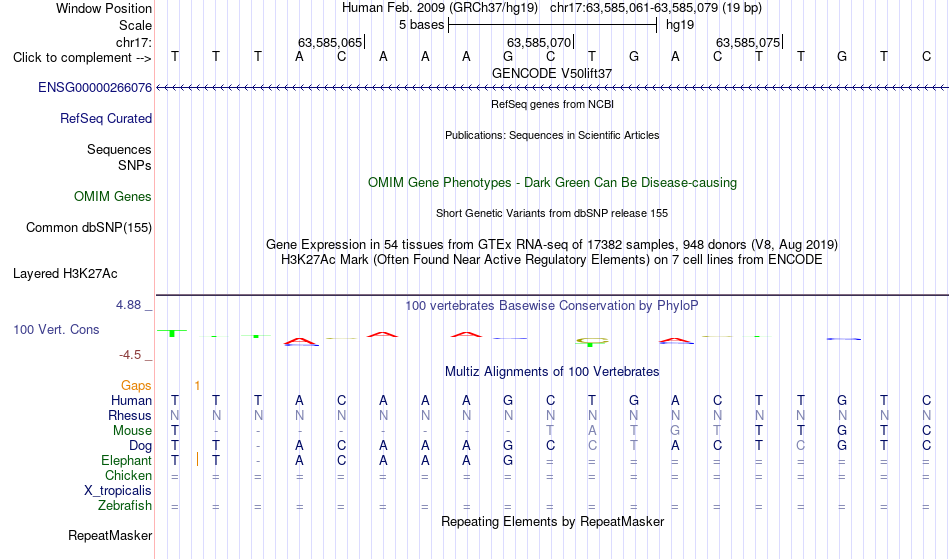This screenshot has width=950, height=559.
Task: Click the OMIM Gene Phenotypes title
Action: [552, 182]
